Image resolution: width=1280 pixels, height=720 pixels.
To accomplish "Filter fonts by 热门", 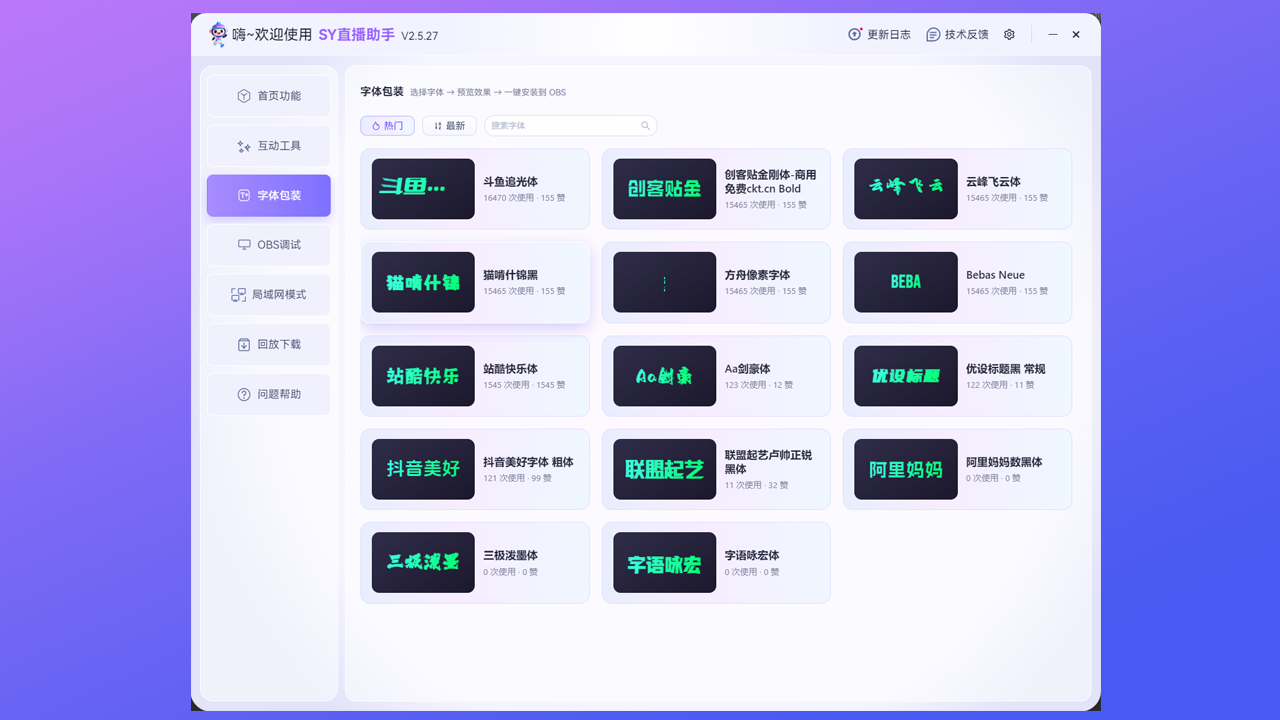I will tap(387, 126).
